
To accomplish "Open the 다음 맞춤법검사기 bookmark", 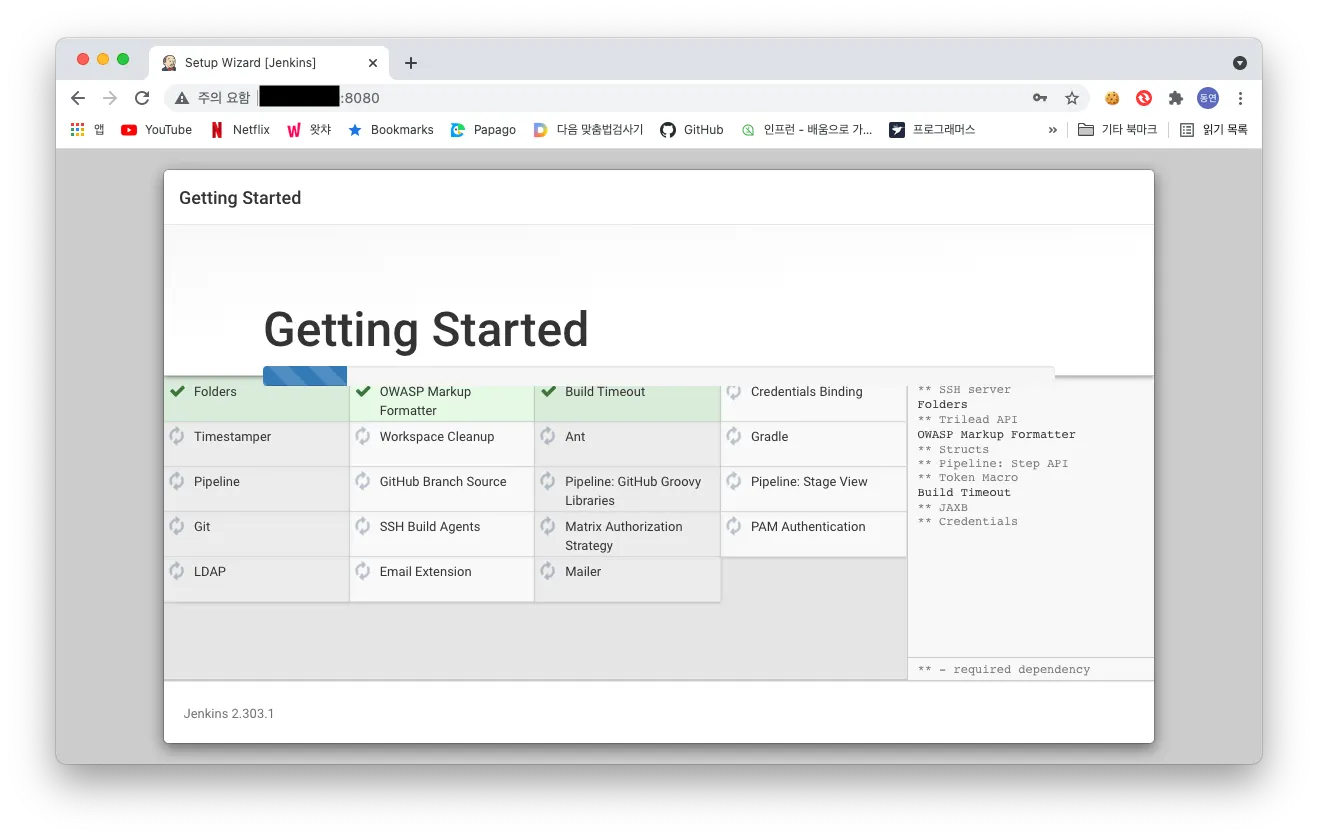I will [x=588, y=130].
